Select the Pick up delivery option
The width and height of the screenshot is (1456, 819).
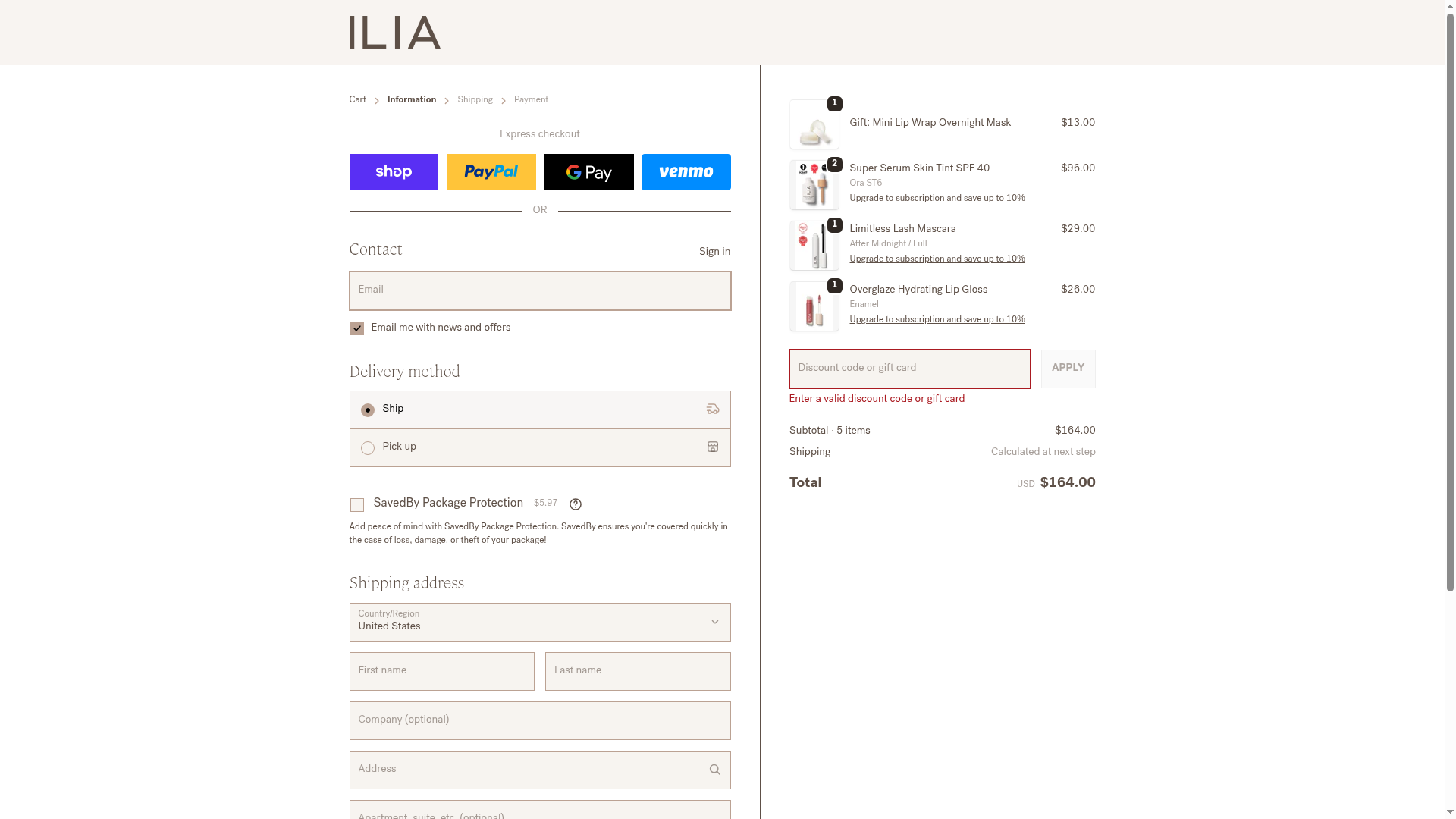368,448
